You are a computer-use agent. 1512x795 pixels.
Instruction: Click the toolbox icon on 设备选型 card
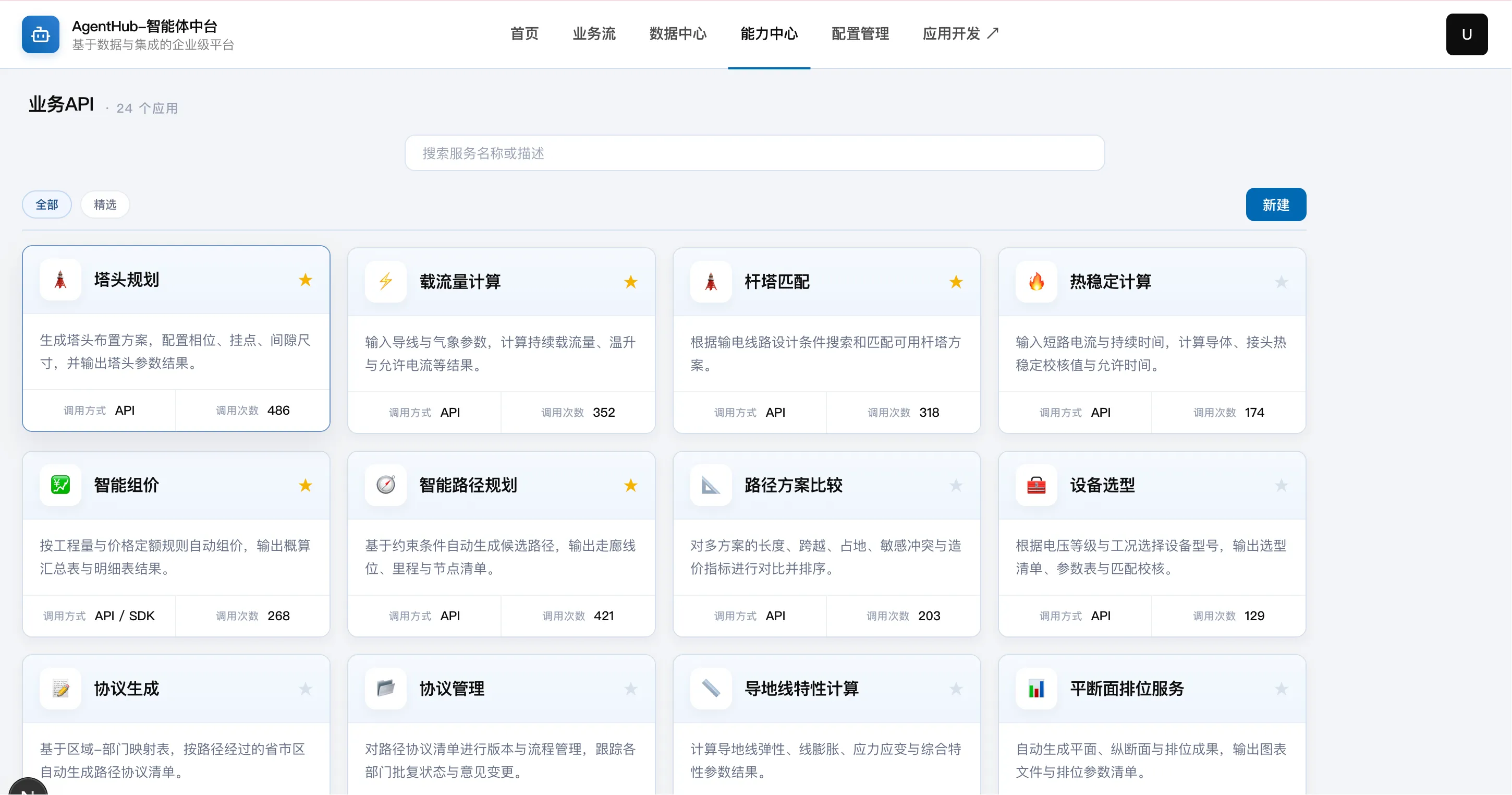coord(1036,485)
